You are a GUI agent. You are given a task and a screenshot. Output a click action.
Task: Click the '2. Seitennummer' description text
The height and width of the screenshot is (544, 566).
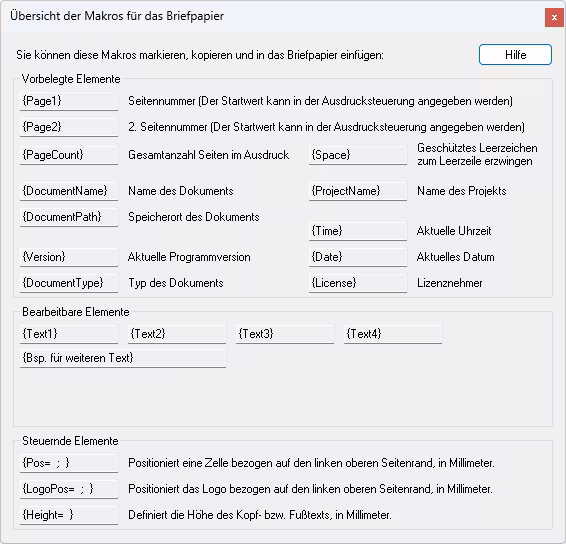326,127
